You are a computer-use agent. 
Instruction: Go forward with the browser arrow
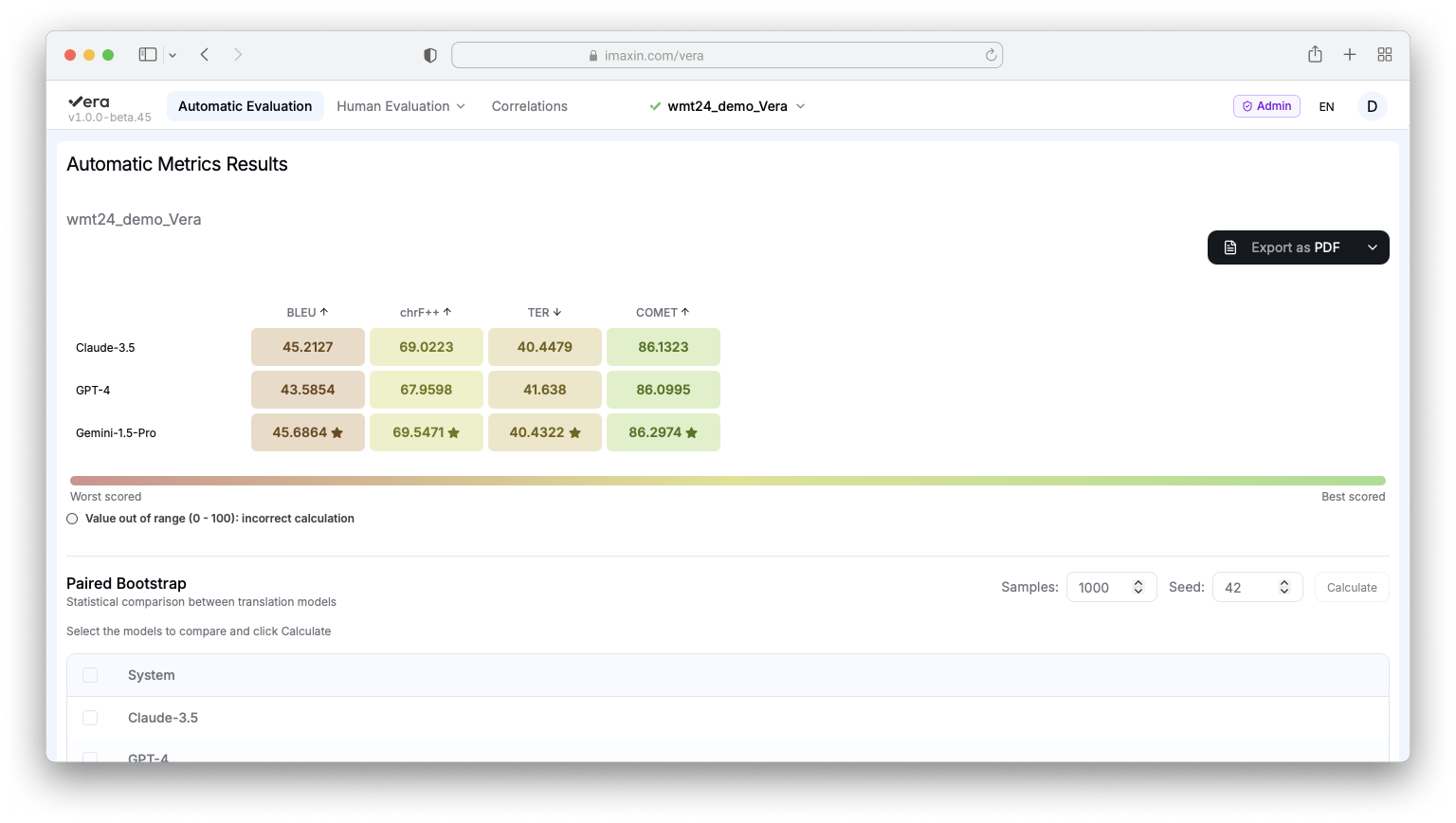pyautogui.click(x=238, y=55)
